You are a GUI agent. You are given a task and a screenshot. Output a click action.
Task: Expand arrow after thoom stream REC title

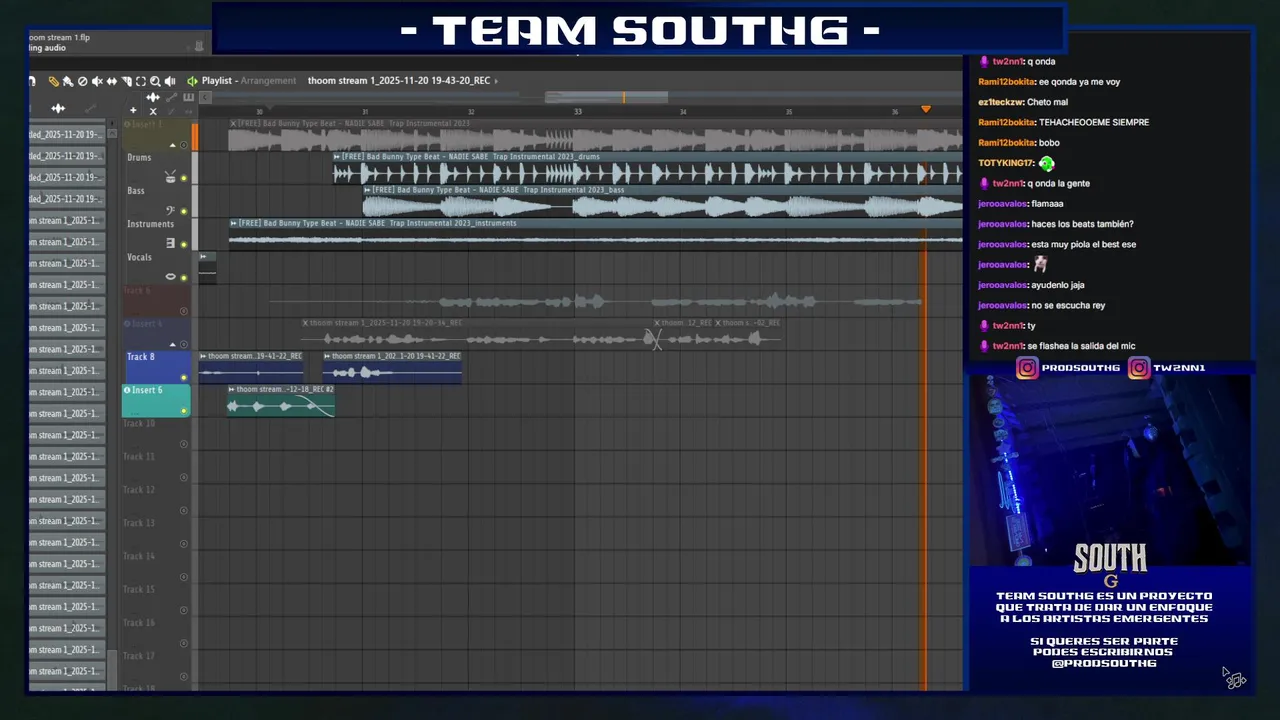[497, 81]
